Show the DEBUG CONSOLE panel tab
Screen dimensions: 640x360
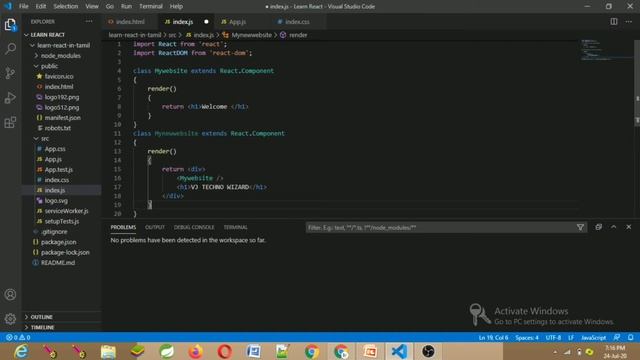194,227
